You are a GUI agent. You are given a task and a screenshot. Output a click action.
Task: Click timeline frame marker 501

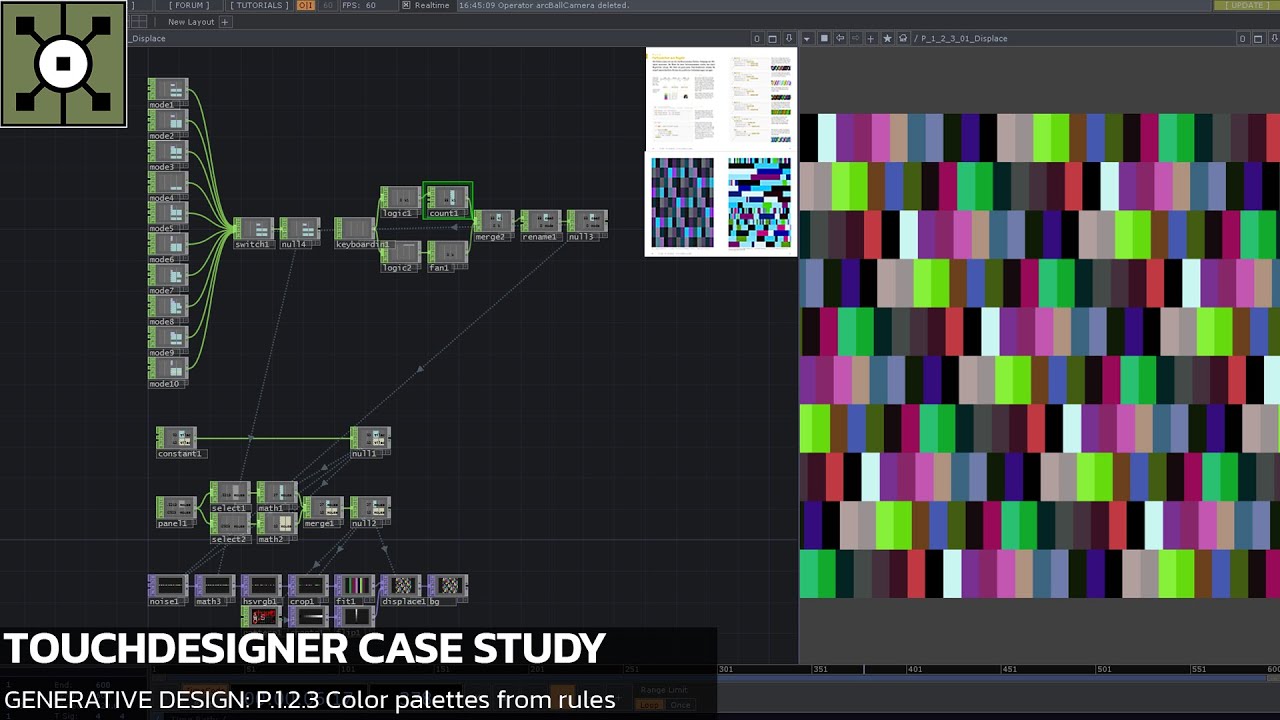tap(1104, 669)
